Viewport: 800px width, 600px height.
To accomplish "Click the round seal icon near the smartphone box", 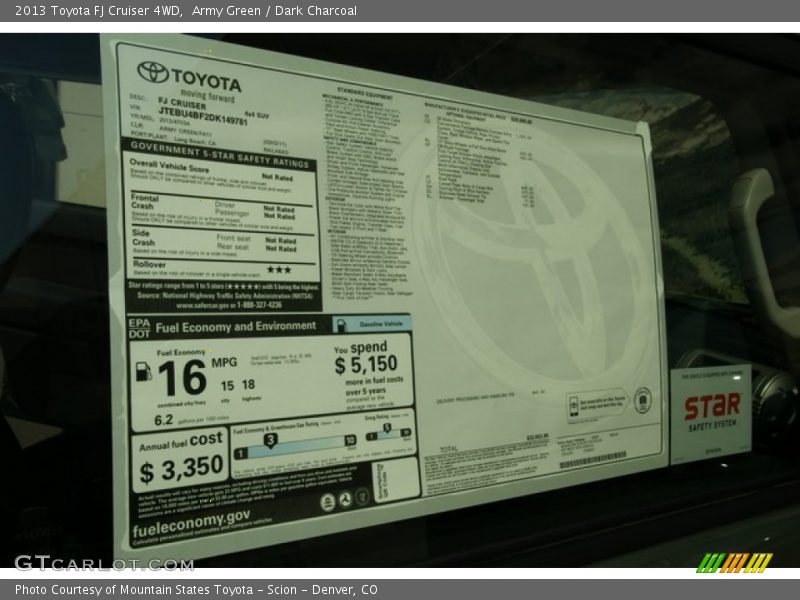I will pyautogui.click(x=642, y=401).
